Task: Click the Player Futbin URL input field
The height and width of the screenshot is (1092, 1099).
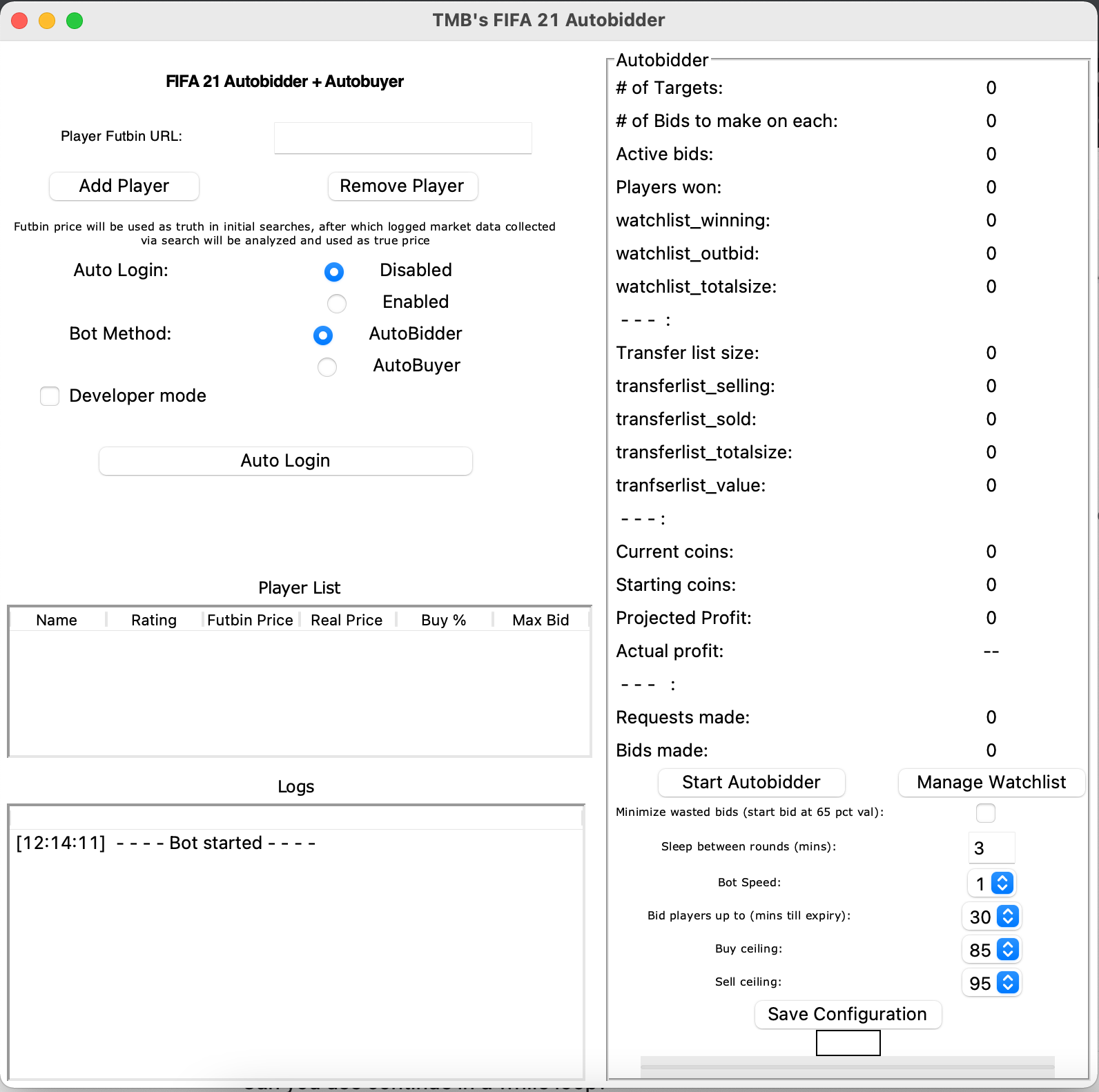Action: [403, 138]
